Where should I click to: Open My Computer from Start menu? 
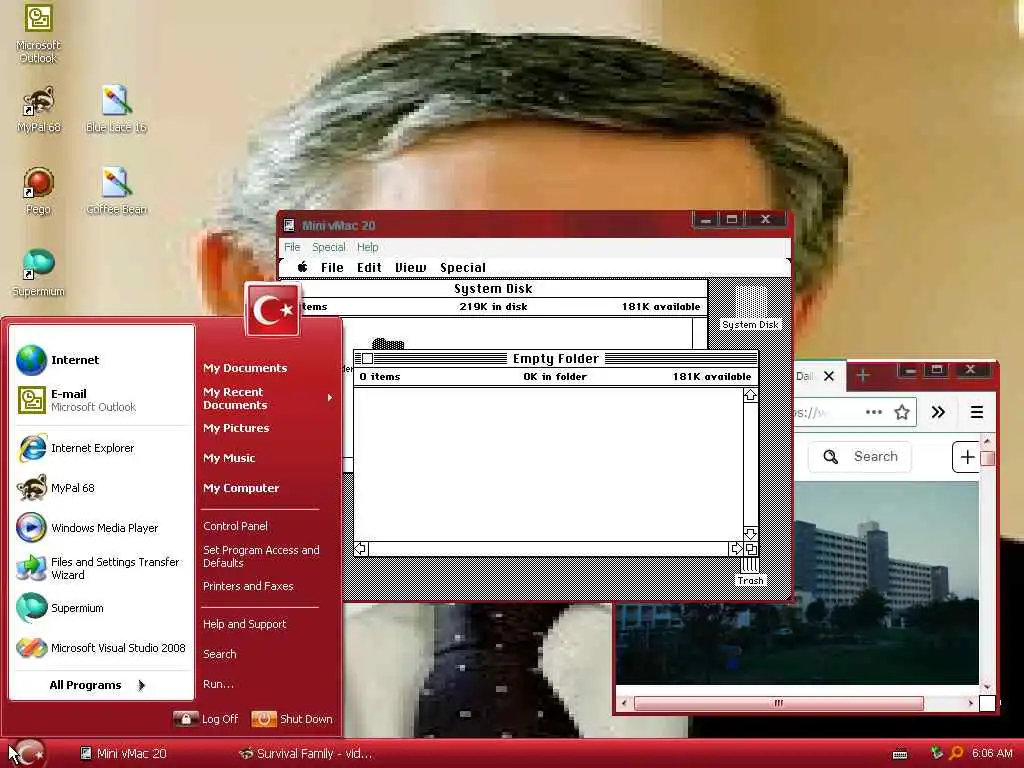coord(241,488)
